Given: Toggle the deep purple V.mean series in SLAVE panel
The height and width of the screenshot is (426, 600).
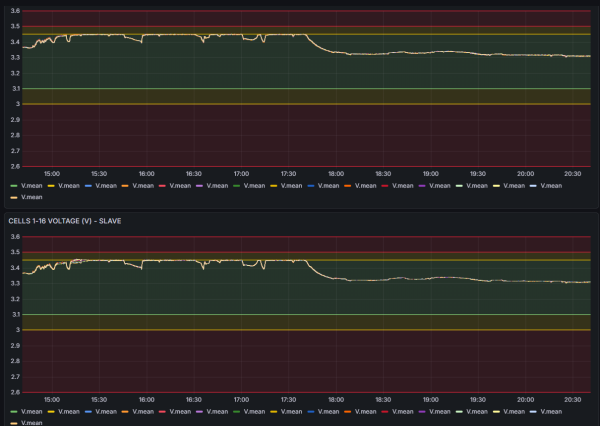Looking at the screenshot, I should (x=440, y=411).
